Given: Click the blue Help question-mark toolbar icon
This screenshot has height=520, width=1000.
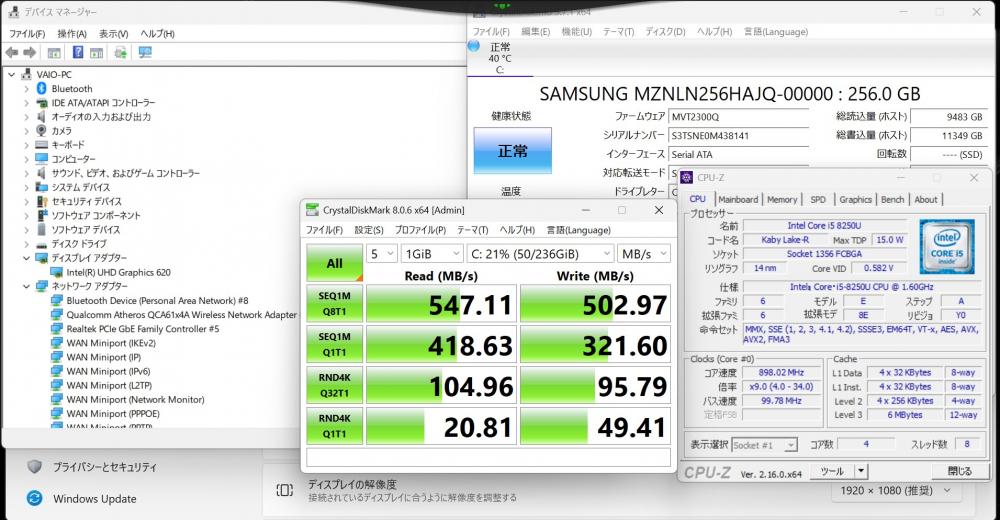Looking at the screenshot, I should point(78,52).
